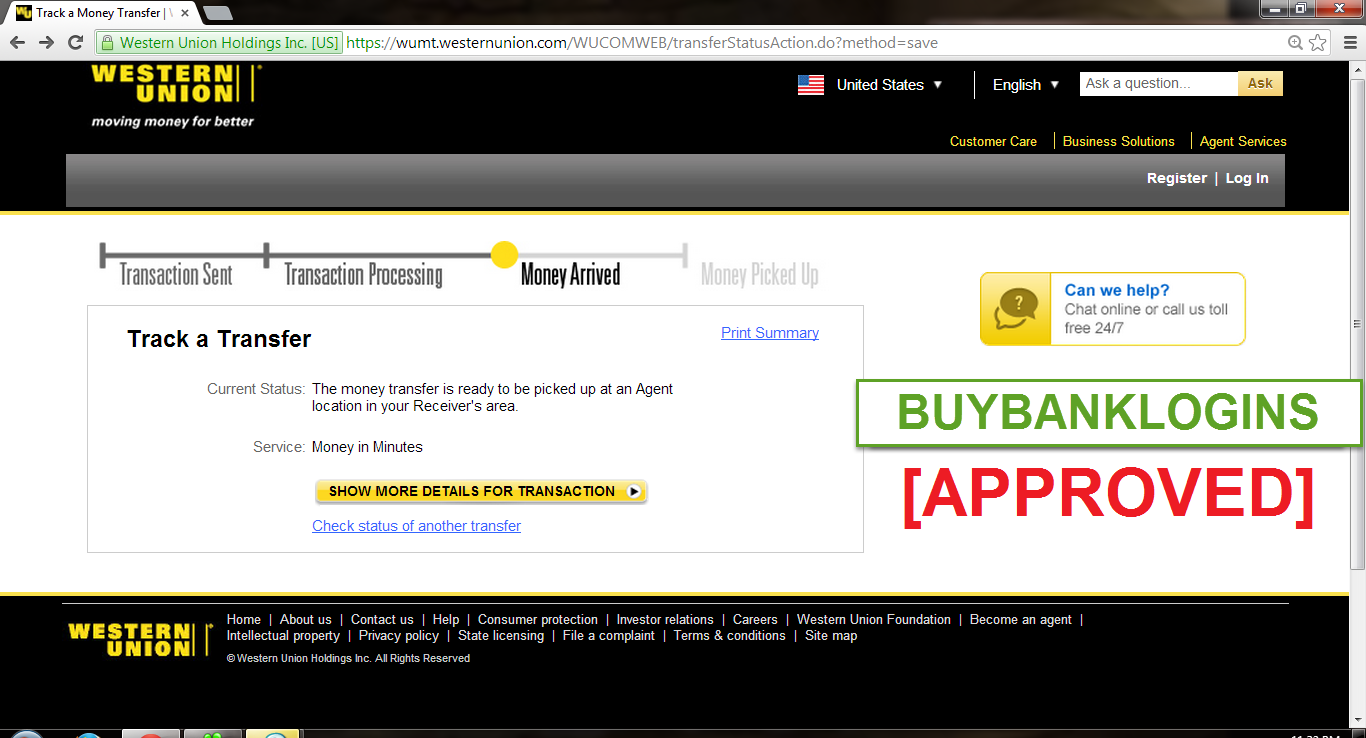
Task: Bookmark this page with the star icon
Action: point(1318,43)
